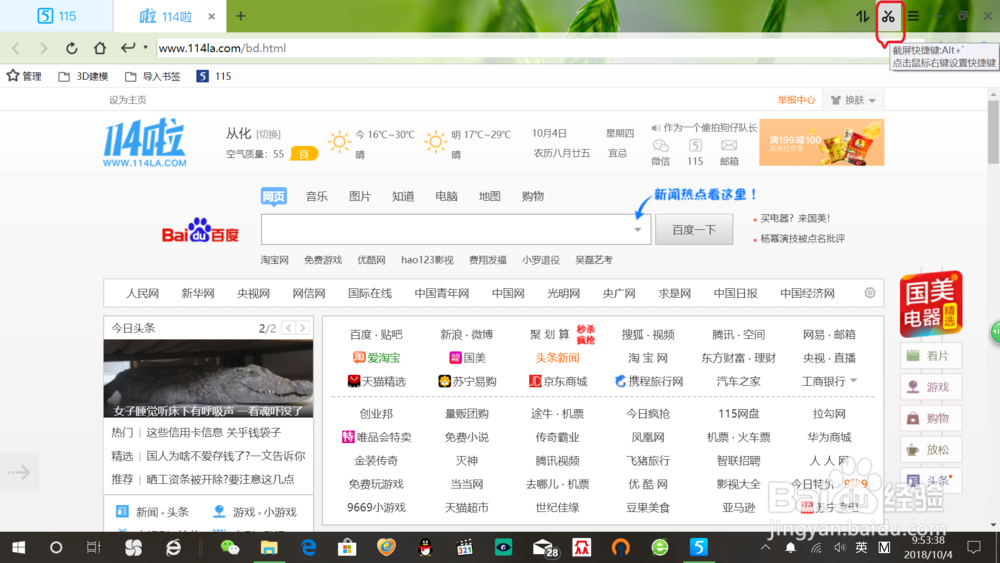The image size is (1000, 563).
Task: Open the 携程旅行网 link
Action: click(x=649, y=381)
